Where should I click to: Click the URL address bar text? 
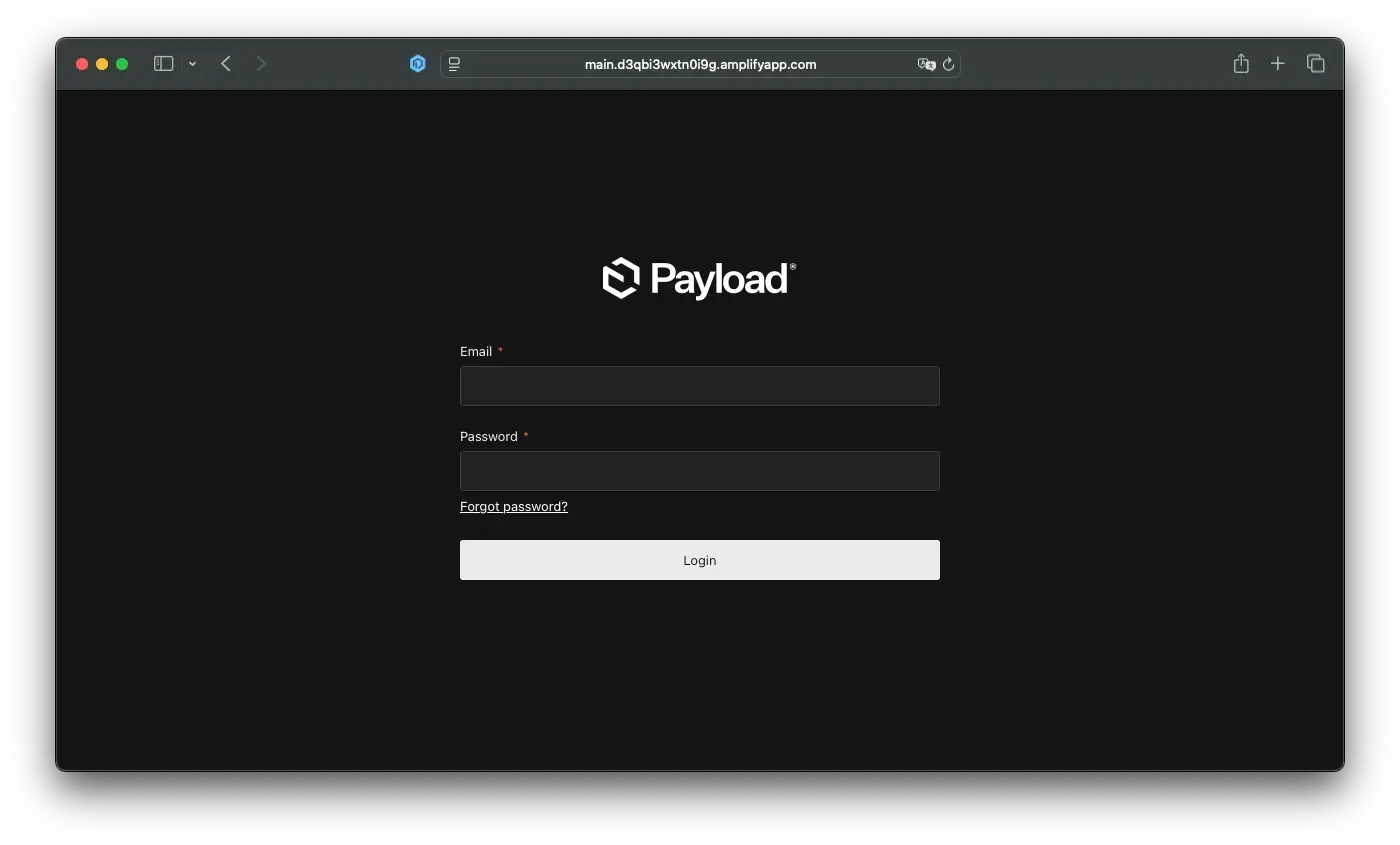700,64
